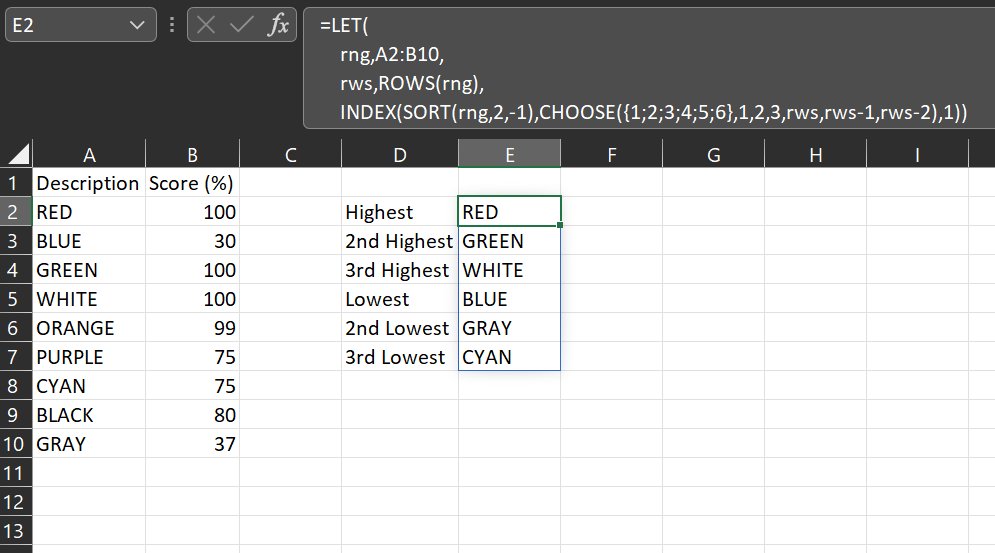
Task: Confirm formula with the checkmark icon
Action: [241, 25]
